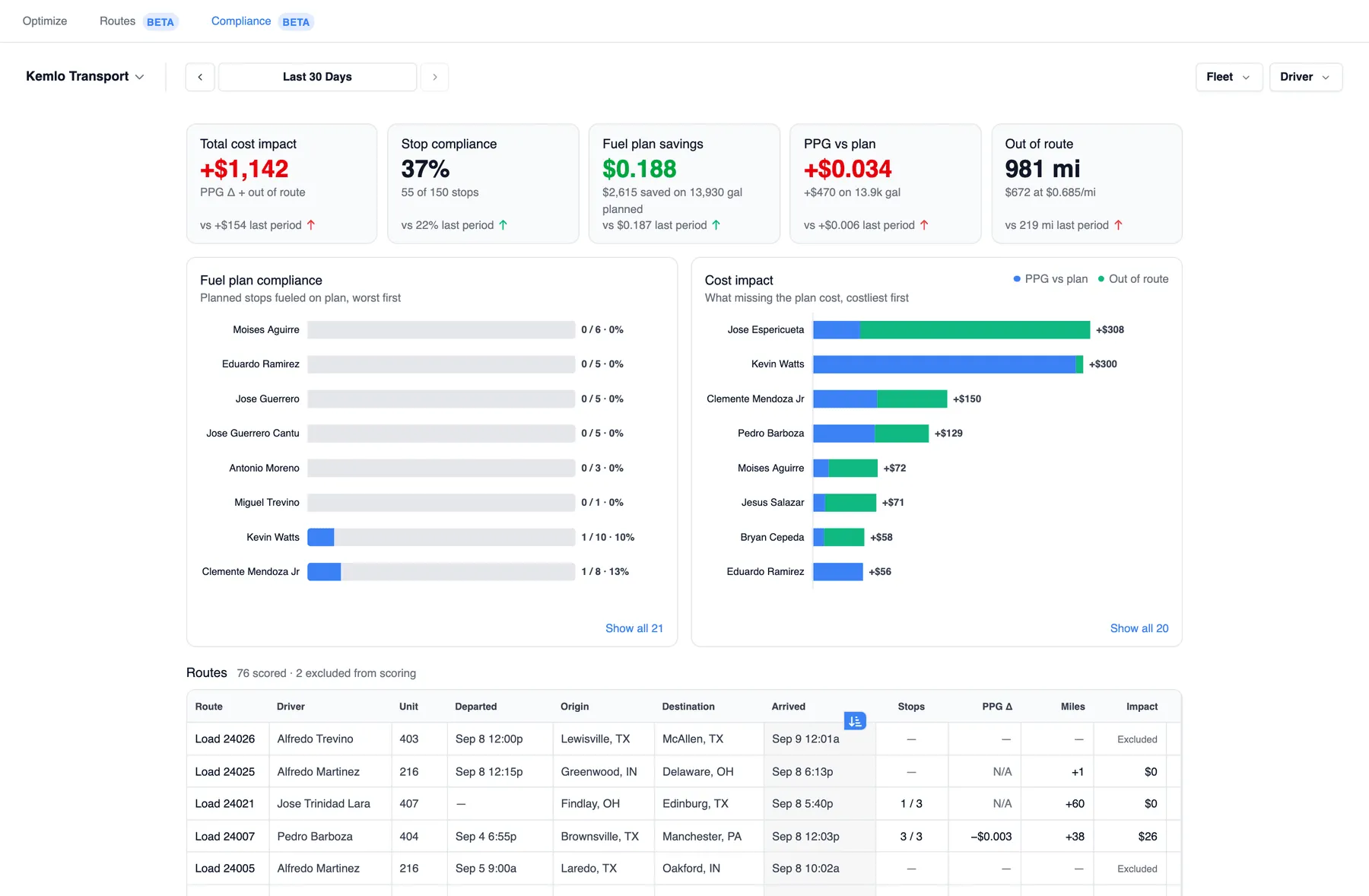1369x896 pixels.
Task: Open the Fuel plan savings card
Action: coord(684,184)
